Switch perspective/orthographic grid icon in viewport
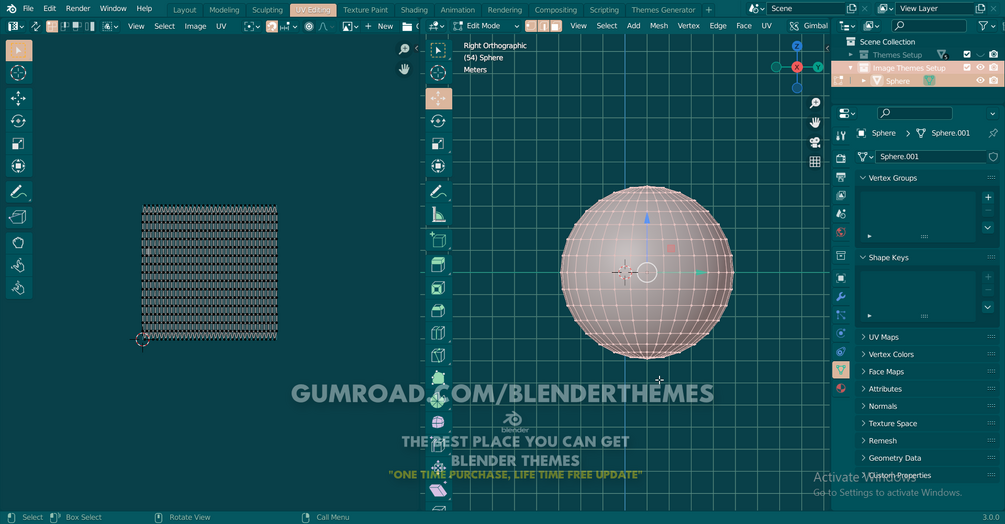 pyautogui.click(x=815, y=161)
